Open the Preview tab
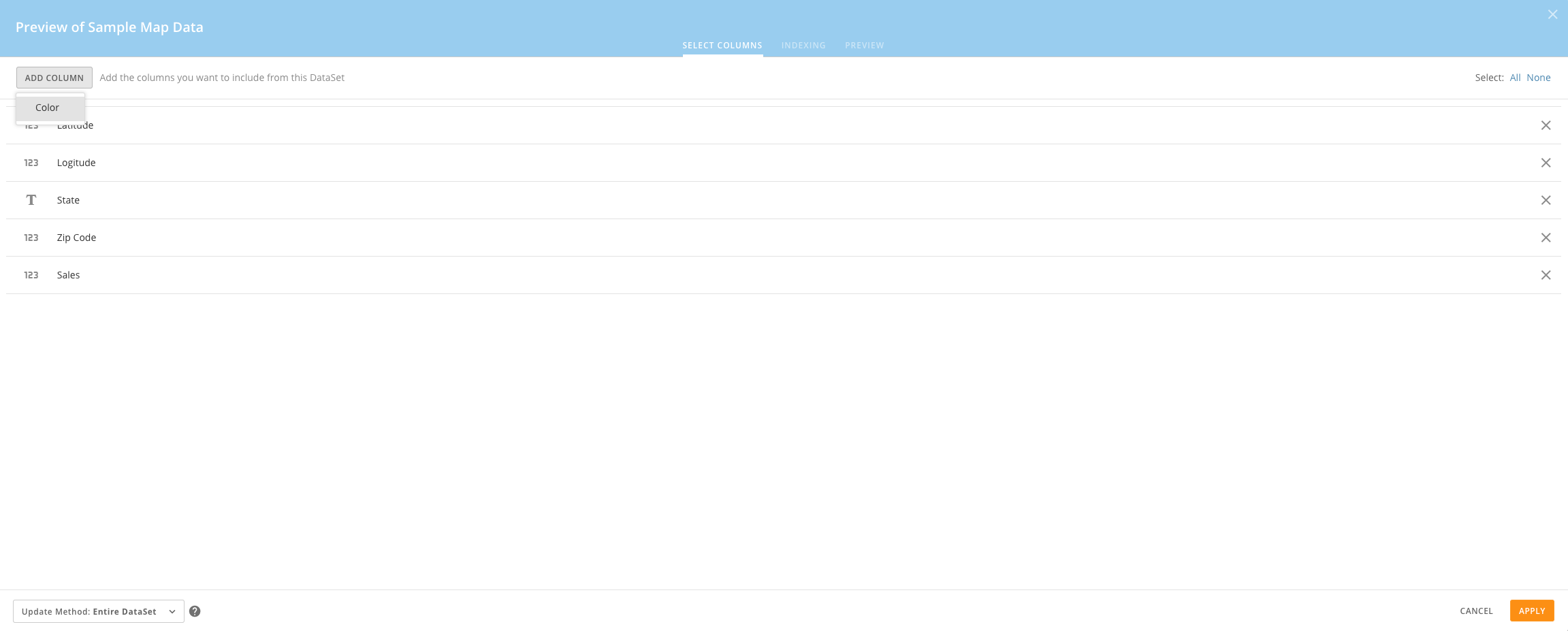This screenshot has width=1568, height=631. pos(864,45)
